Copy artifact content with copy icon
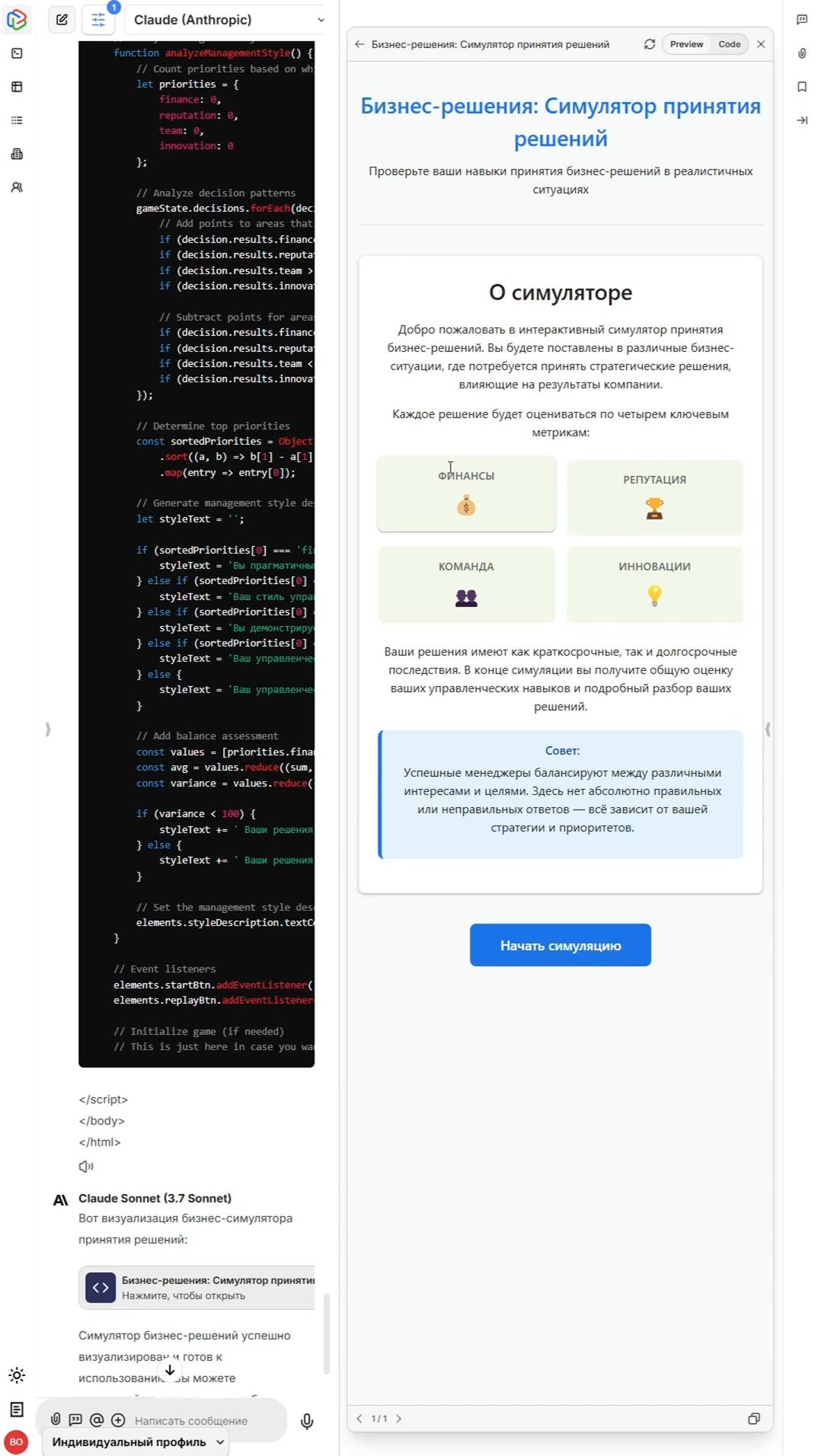 [x=754, y=1419]
